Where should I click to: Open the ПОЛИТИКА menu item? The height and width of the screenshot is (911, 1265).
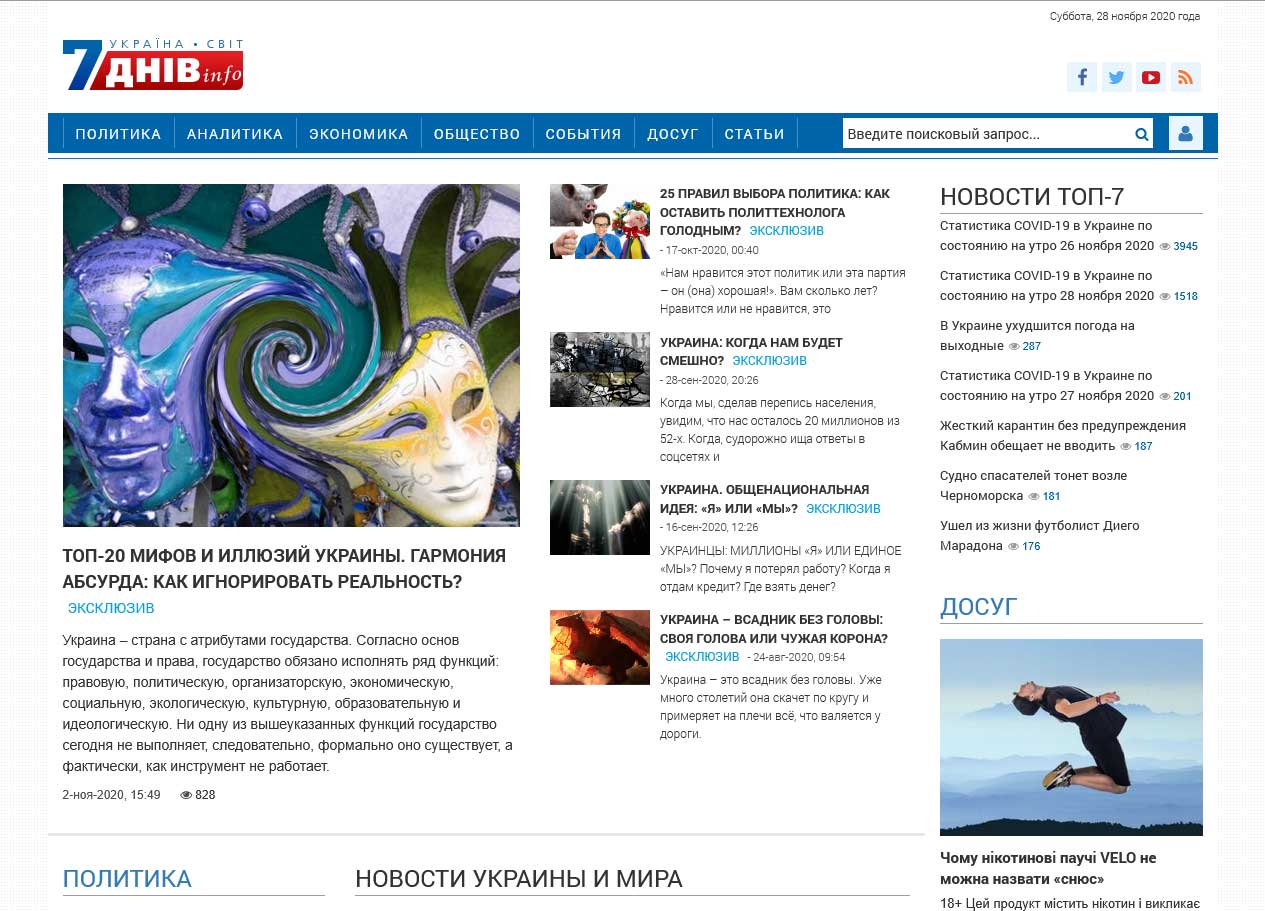pos(118,132)
